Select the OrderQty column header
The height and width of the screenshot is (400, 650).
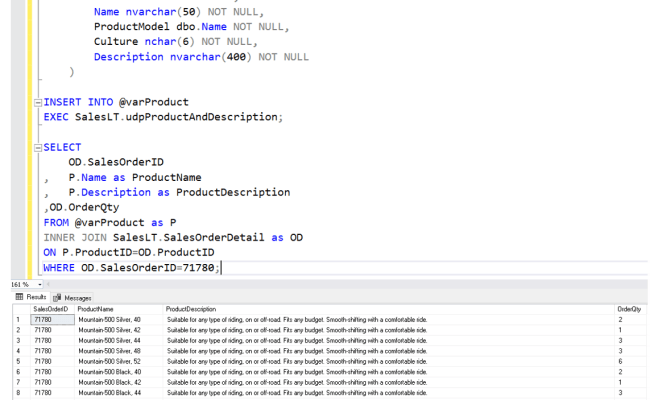click(630, 309)
